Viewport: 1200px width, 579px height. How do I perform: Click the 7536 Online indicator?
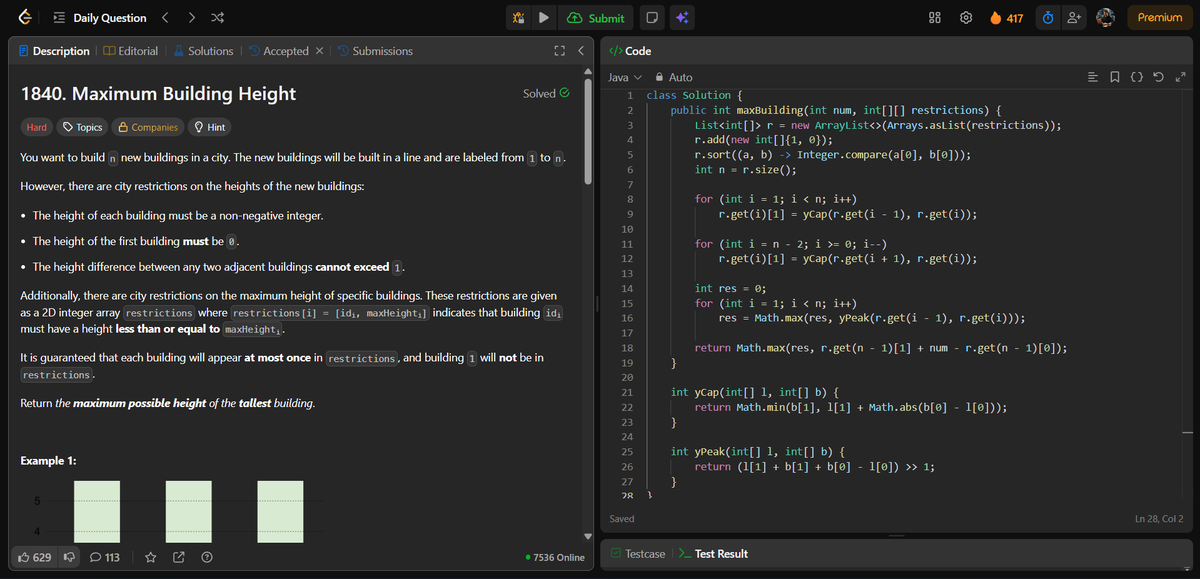point(555,557)
